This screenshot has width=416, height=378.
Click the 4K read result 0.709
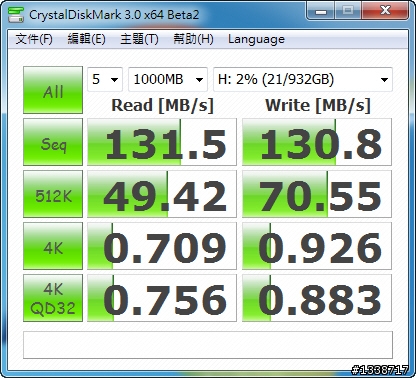pyautogui.click(x=162, y=246)
